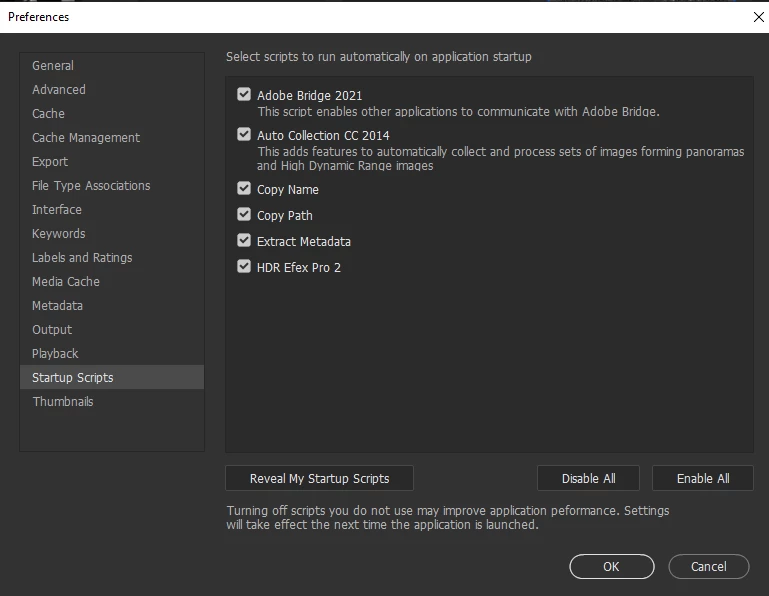Click the 'Turning off scripts' performance note
Viewport: 769px width, 596px height.
point(448,518)
